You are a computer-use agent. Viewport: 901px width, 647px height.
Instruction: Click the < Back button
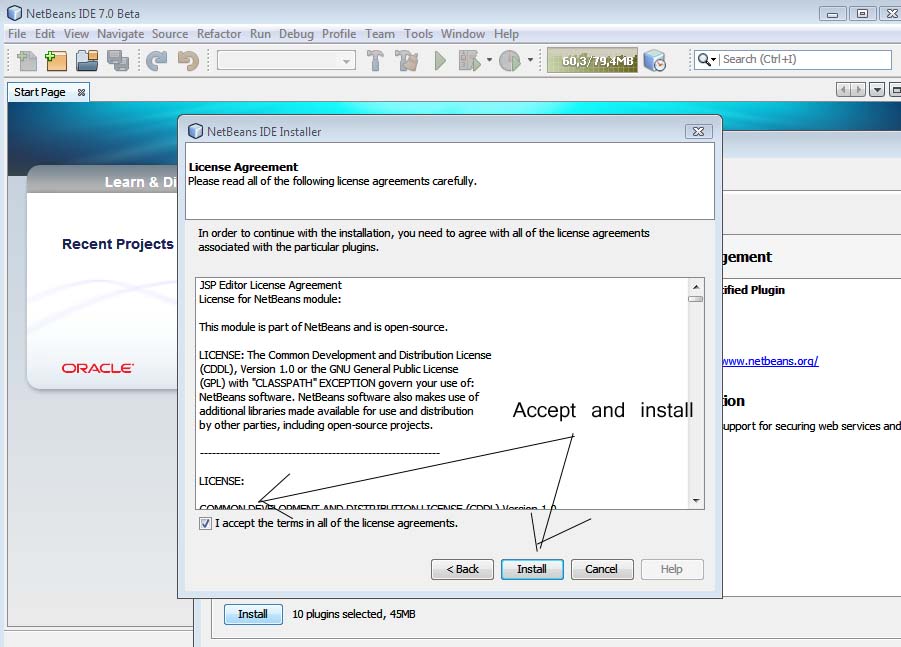click(462, 569)
